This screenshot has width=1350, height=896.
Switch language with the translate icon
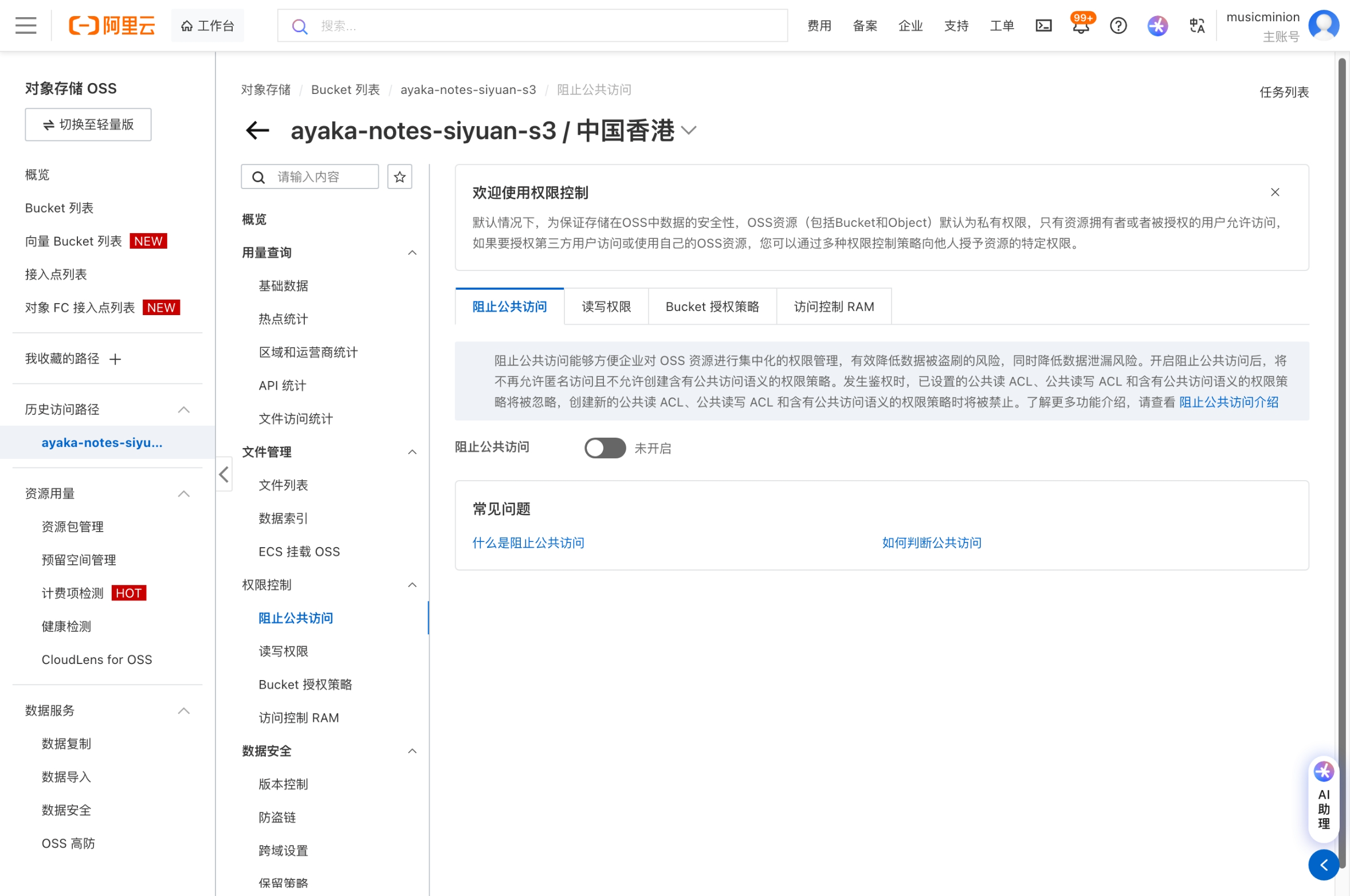[x=1197, y=26]
